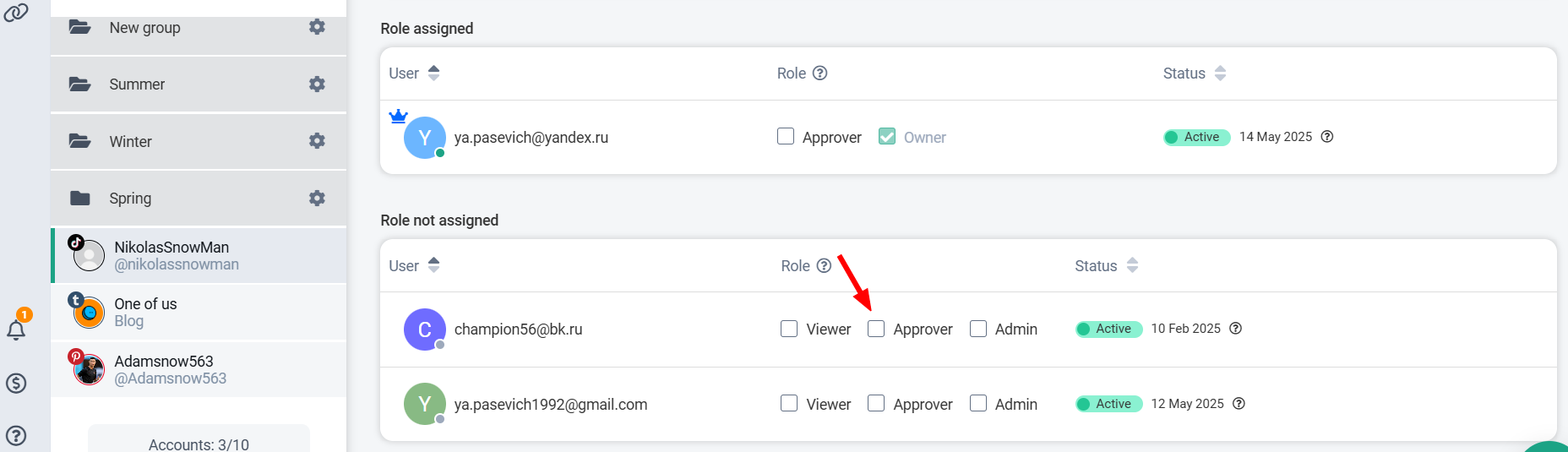
Task: Sort Role not assigned table by Status
Action: (x=1132, y=265)
